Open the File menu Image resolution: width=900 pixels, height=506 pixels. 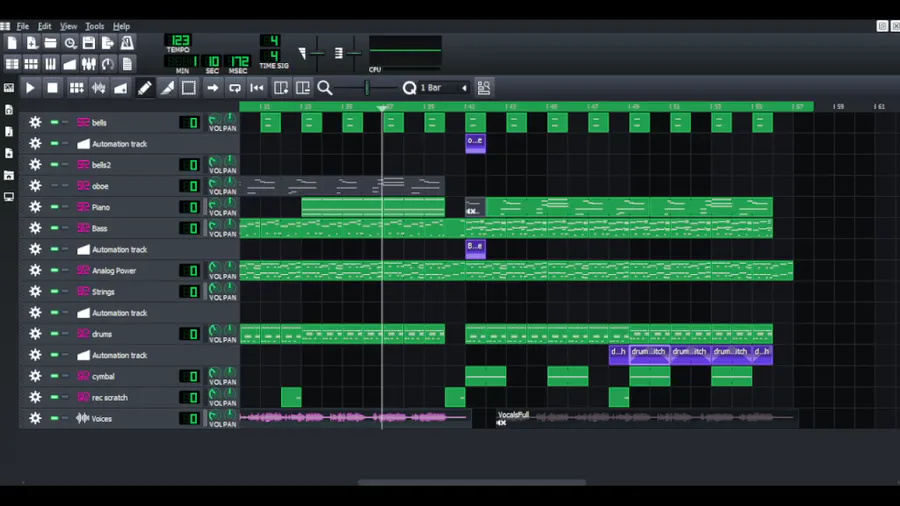coord(23,26)
